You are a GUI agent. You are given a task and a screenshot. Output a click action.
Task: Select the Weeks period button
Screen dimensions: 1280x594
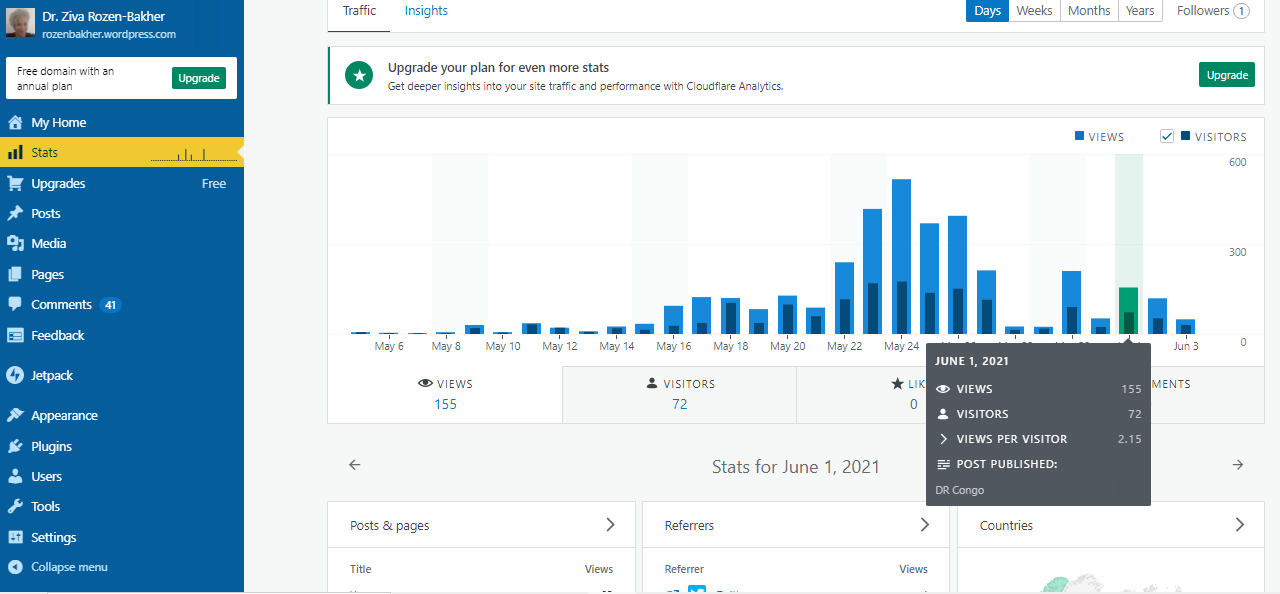click(x=1034, y=11)
